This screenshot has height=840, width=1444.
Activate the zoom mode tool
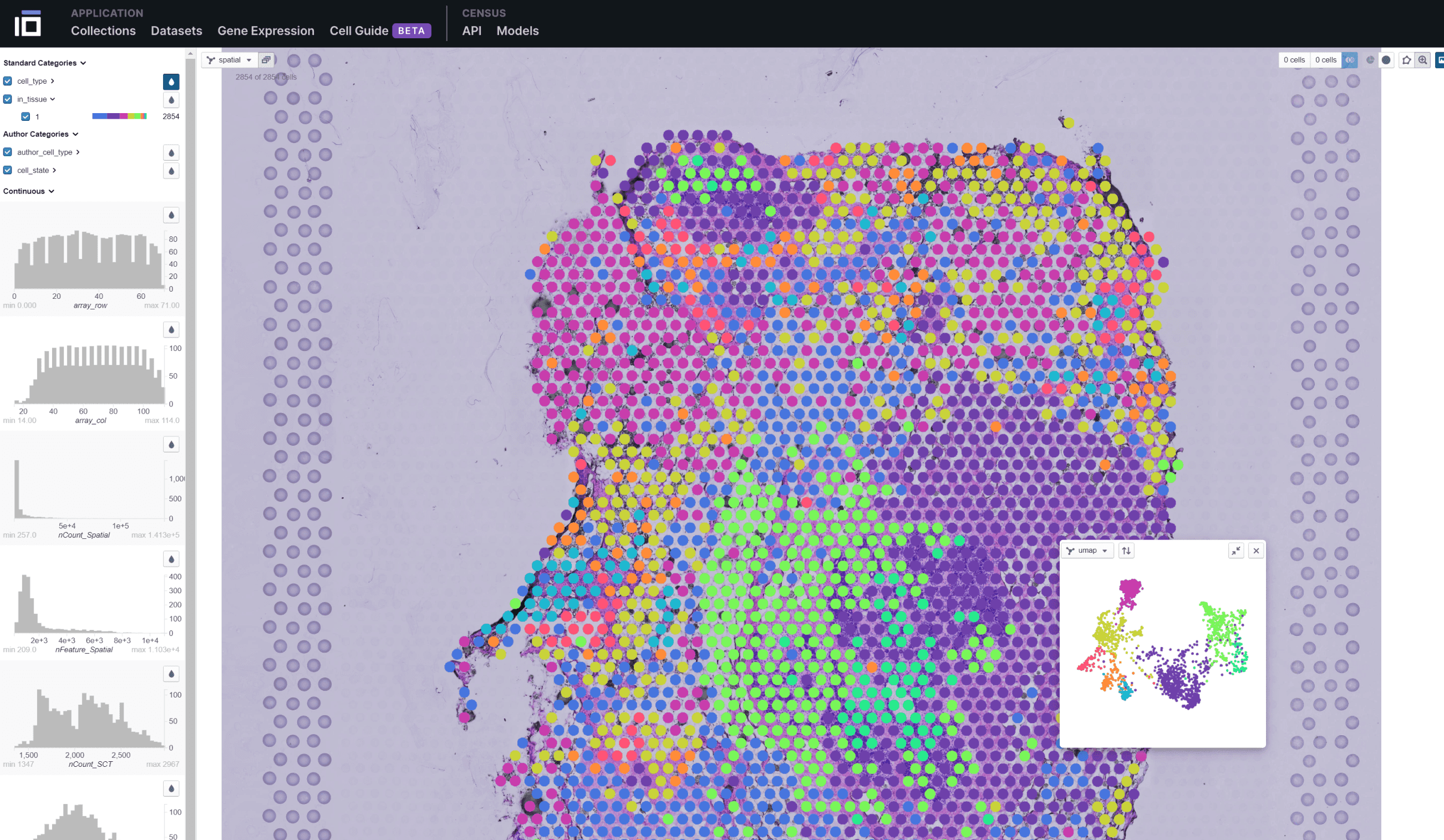(1423, 59)
